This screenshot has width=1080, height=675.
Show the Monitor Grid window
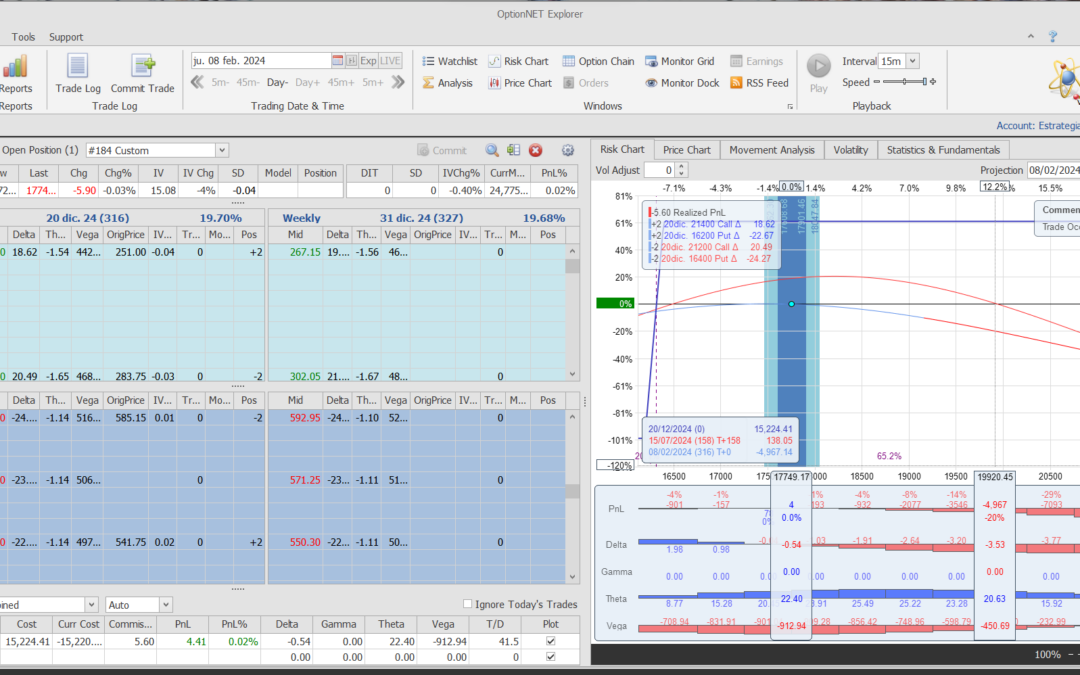click(x=679, y=61)
